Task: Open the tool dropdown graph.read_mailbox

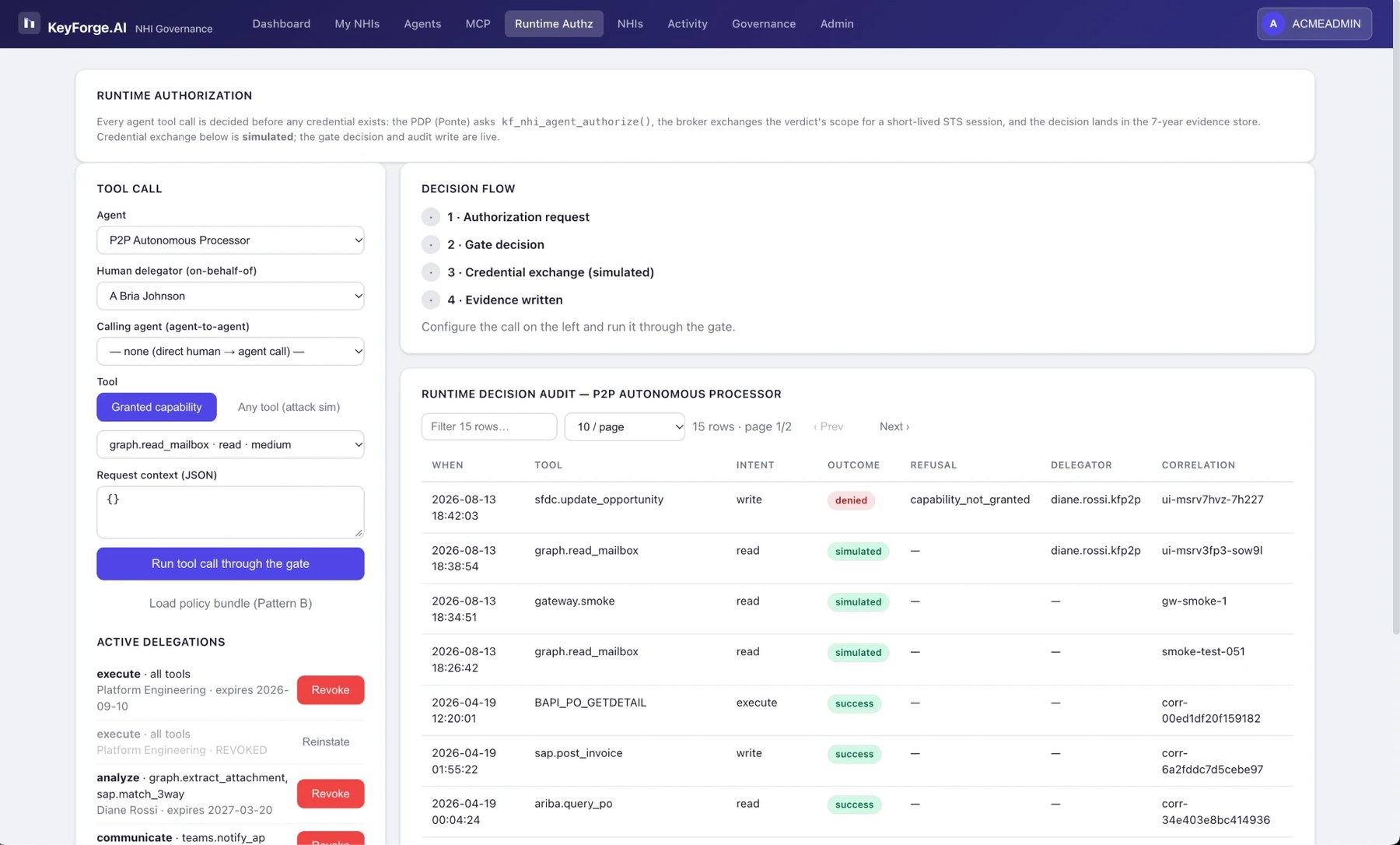Action: (230, 444)
